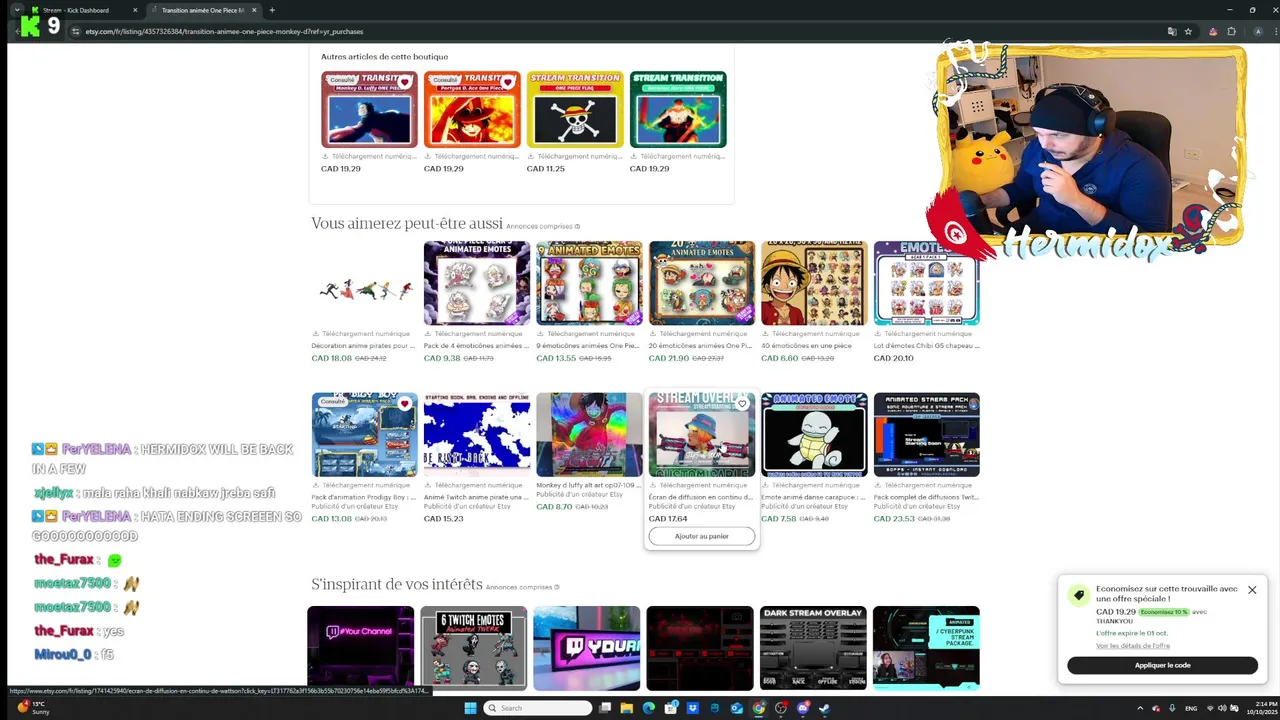Launch Microsoft Edge from the taskbar

point(648,708)
